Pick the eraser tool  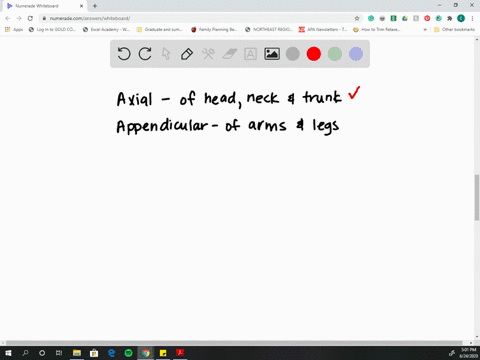[230, 54]
